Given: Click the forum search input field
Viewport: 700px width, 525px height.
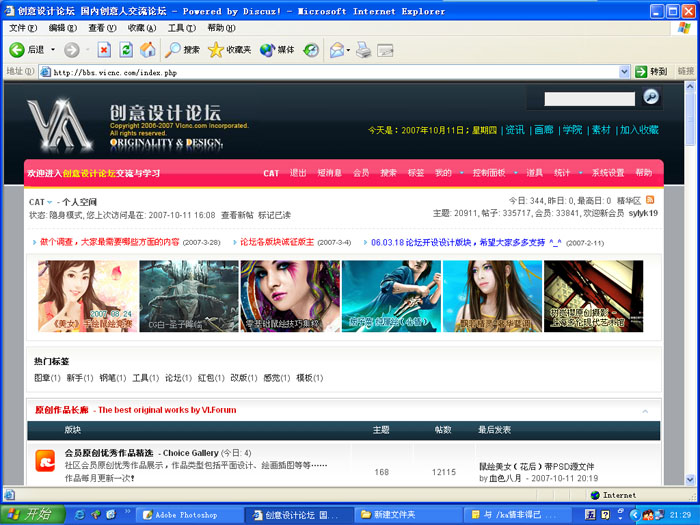Looking at the screenshot, I should (x=589, y=99).
